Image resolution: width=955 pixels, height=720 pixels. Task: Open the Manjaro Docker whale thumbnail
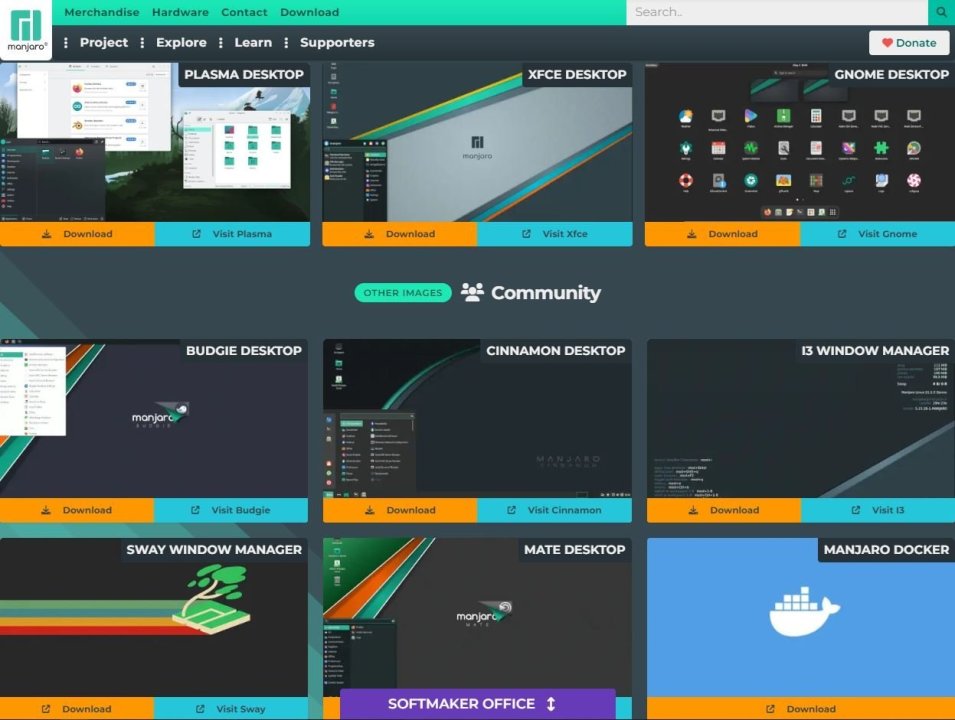801,617
